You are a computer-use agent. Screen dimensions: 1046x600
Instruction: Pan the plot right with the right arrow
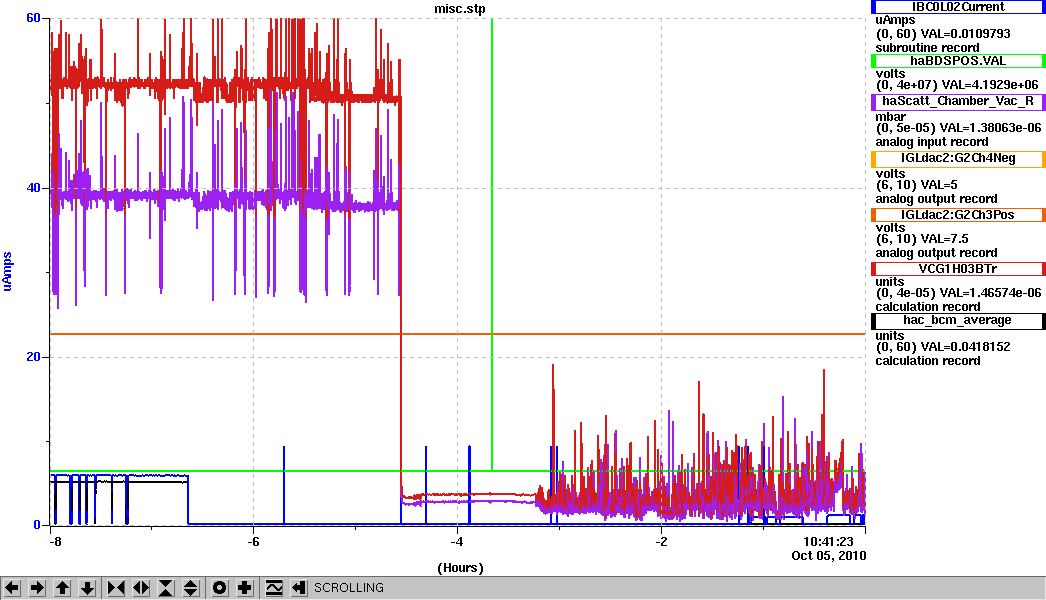pos(37,588)
